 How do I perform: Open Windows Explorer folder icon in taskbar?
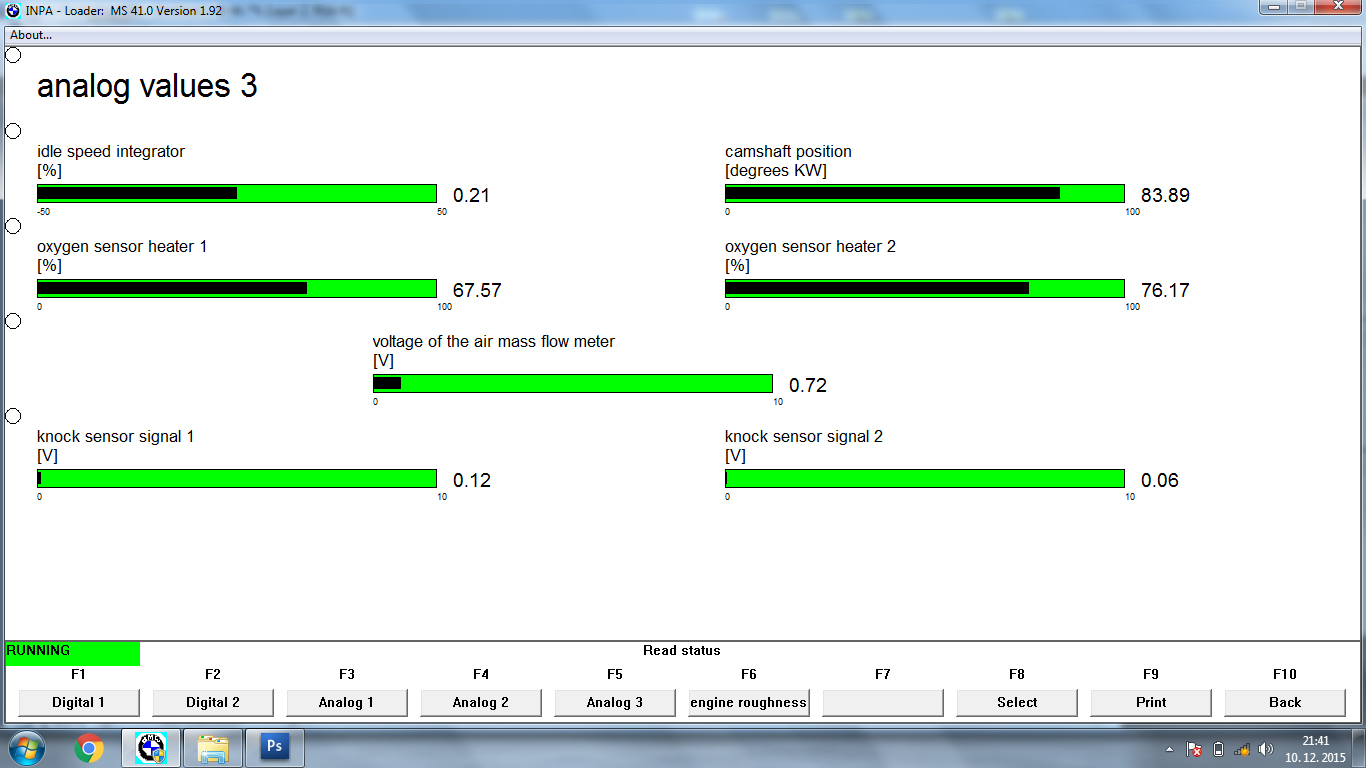point(213,748)
